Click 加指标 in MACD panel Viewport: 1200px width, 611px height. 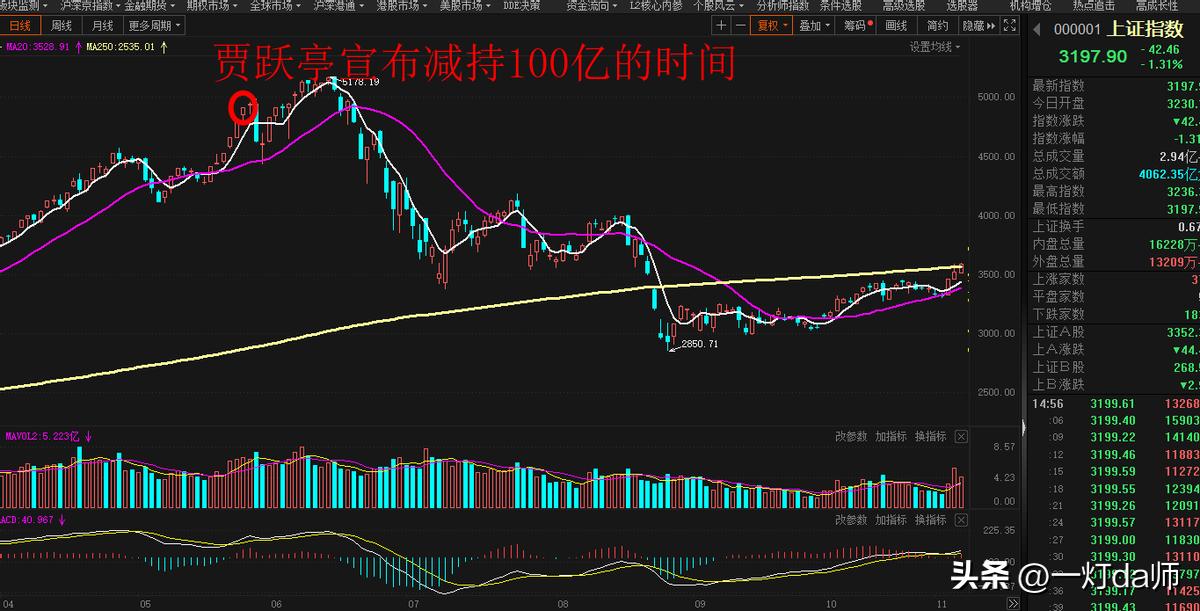point(891,521)
